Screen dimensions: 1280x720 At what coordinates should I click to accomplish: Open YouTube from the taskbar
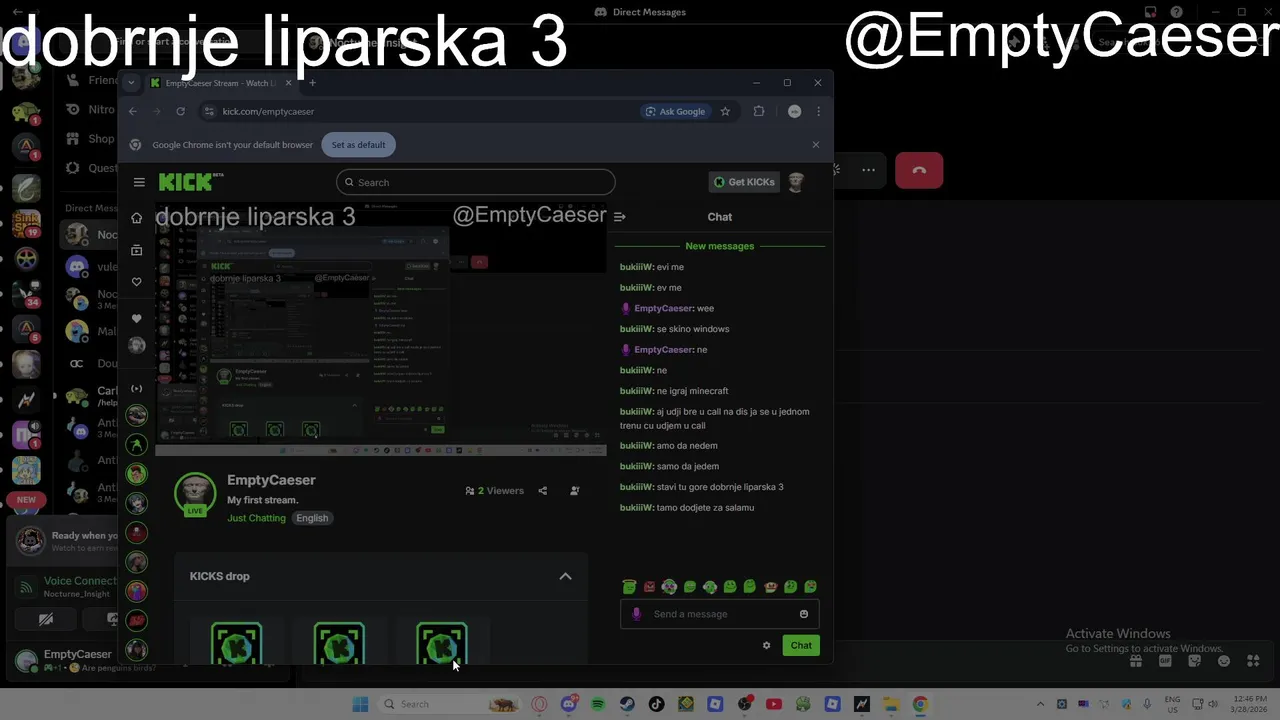(774, 704)
